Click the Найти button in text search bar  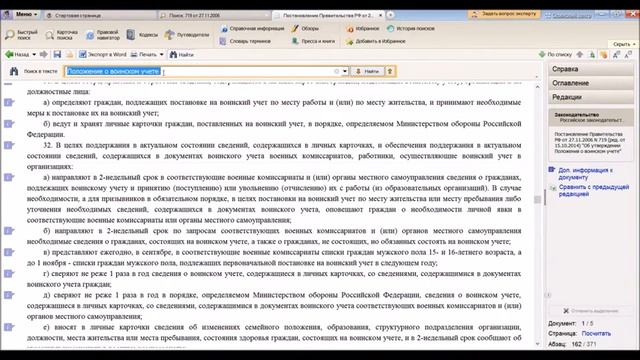coord(367,71)
